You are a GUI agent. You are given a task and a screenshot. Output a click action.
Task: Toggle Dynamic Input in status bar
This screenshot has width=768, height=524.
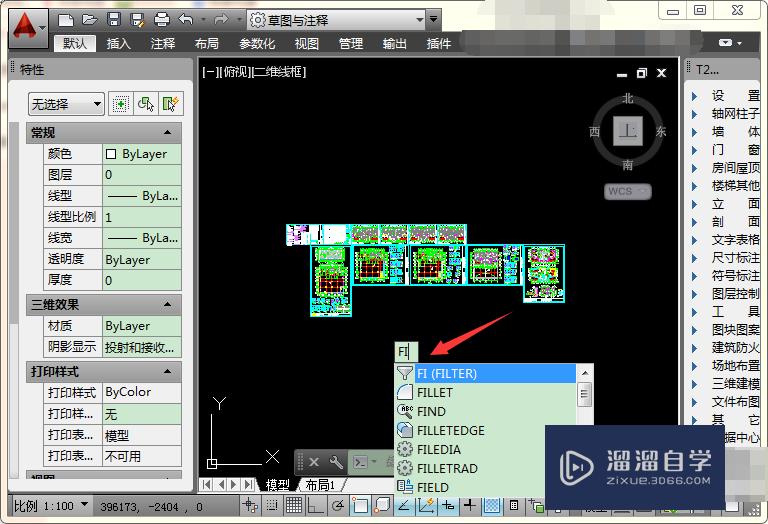tap(448, 505)
